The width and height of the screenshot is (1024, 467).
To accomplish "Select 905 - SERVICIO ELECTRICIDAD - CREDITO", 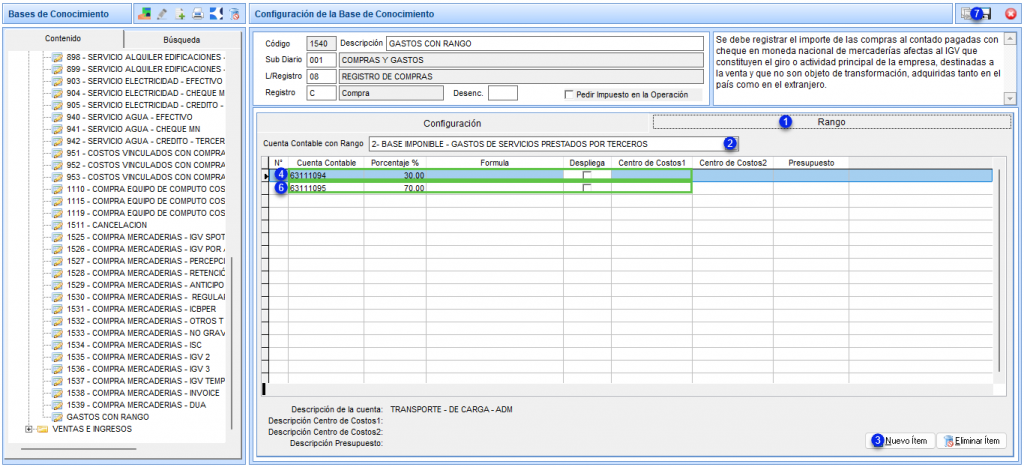I will [x=145, y=105].
